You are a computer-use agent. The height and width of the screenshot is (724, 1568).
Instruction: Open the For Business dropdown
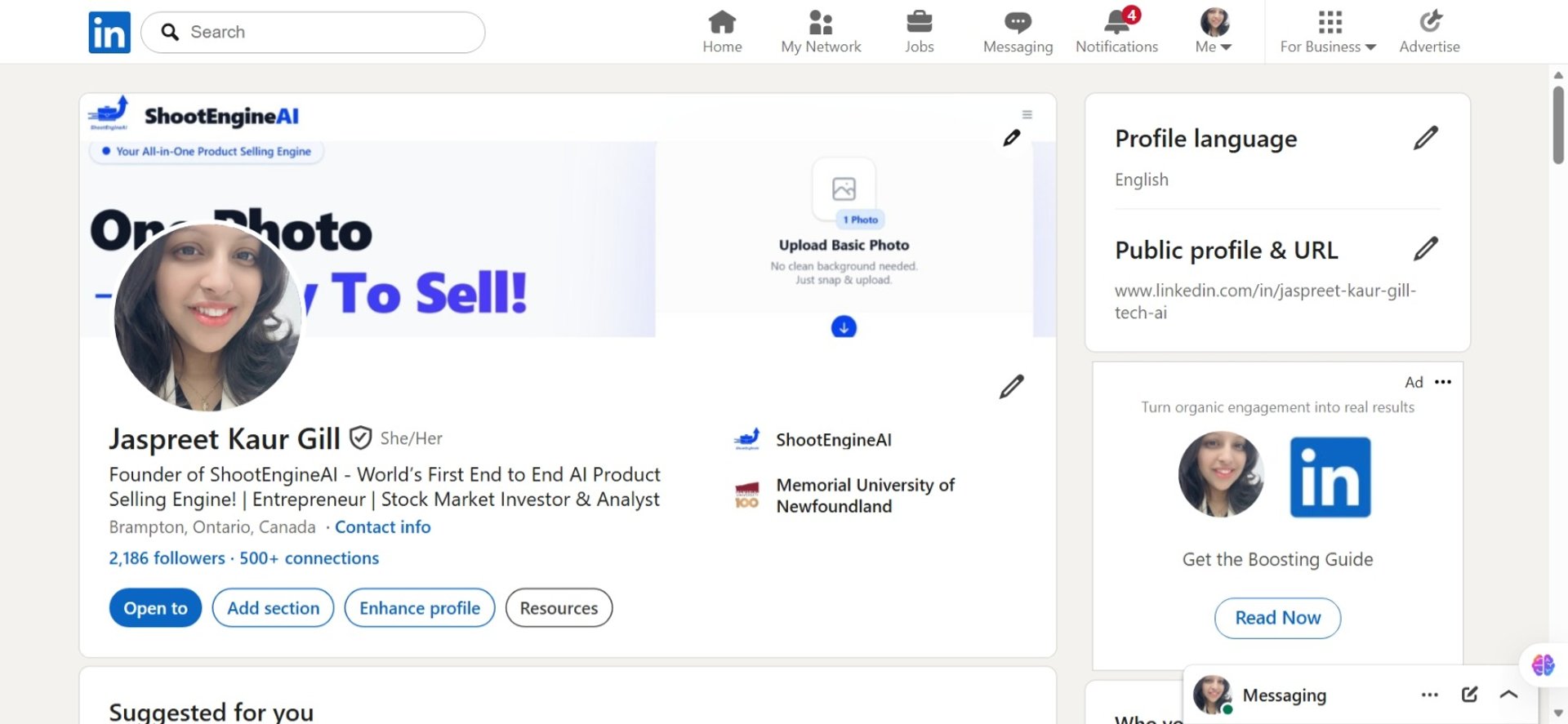pos(1328,33)
